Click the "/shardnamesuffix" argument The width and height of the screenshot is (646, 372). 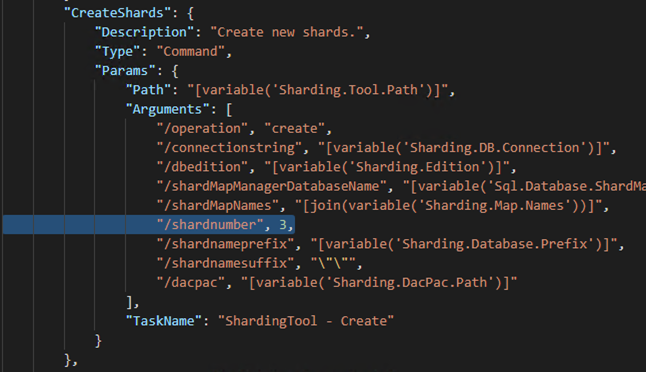225,263
